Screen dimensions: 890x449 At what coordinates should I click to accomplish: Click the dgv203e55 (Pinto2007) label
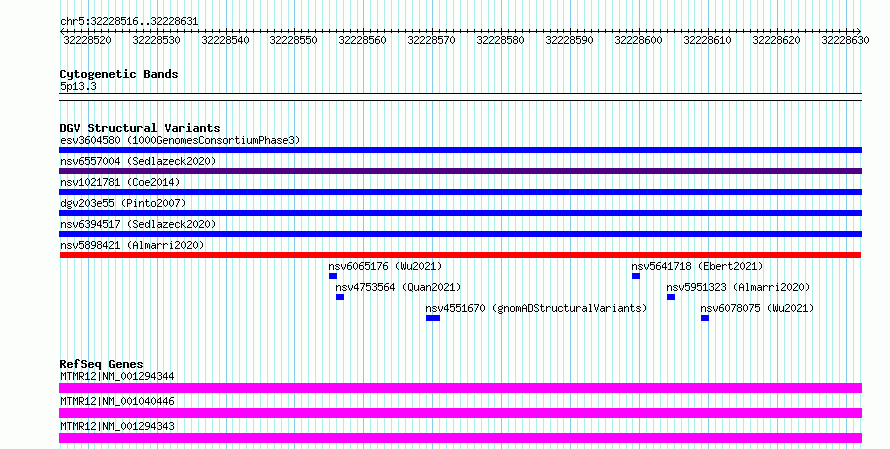(123, 203)
